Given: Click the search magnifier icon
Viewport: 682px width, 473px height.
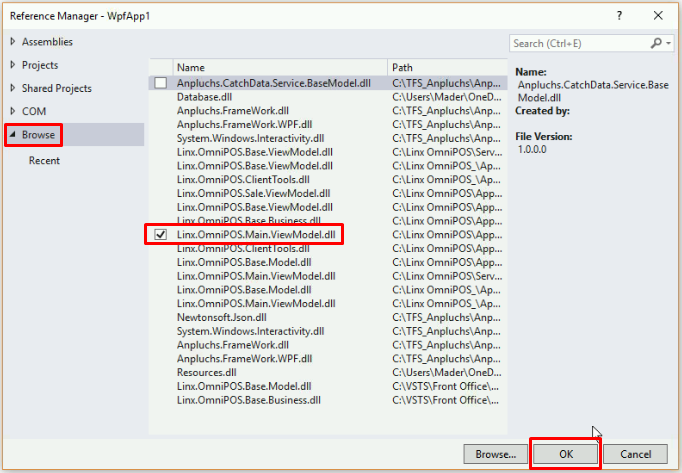Looking at the screenshot, I should [x=656, y=43].
